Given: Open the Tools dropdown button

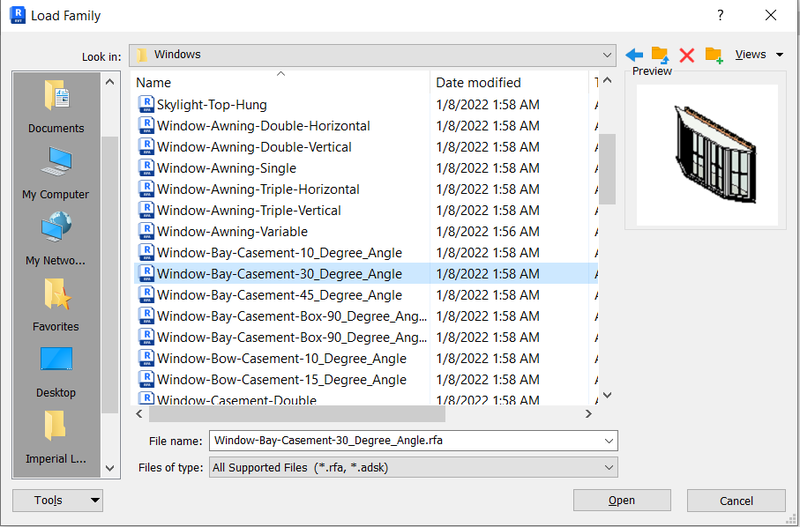Looking at the screenshot, I should click(x=57, y=500).
